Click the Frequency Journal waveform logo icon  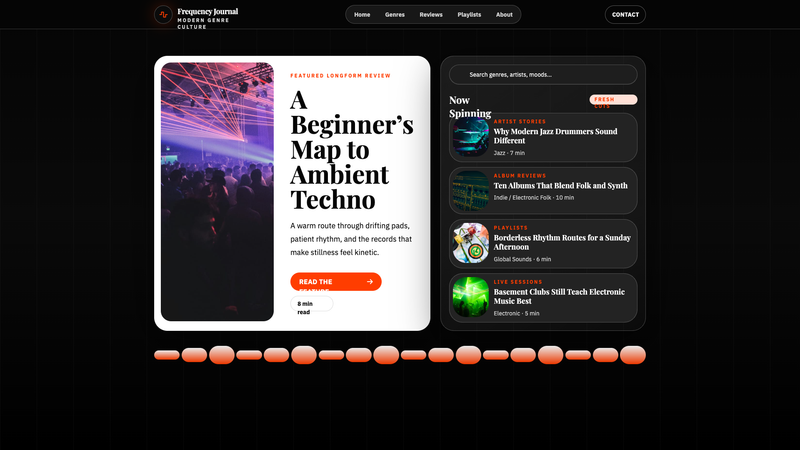163,15
